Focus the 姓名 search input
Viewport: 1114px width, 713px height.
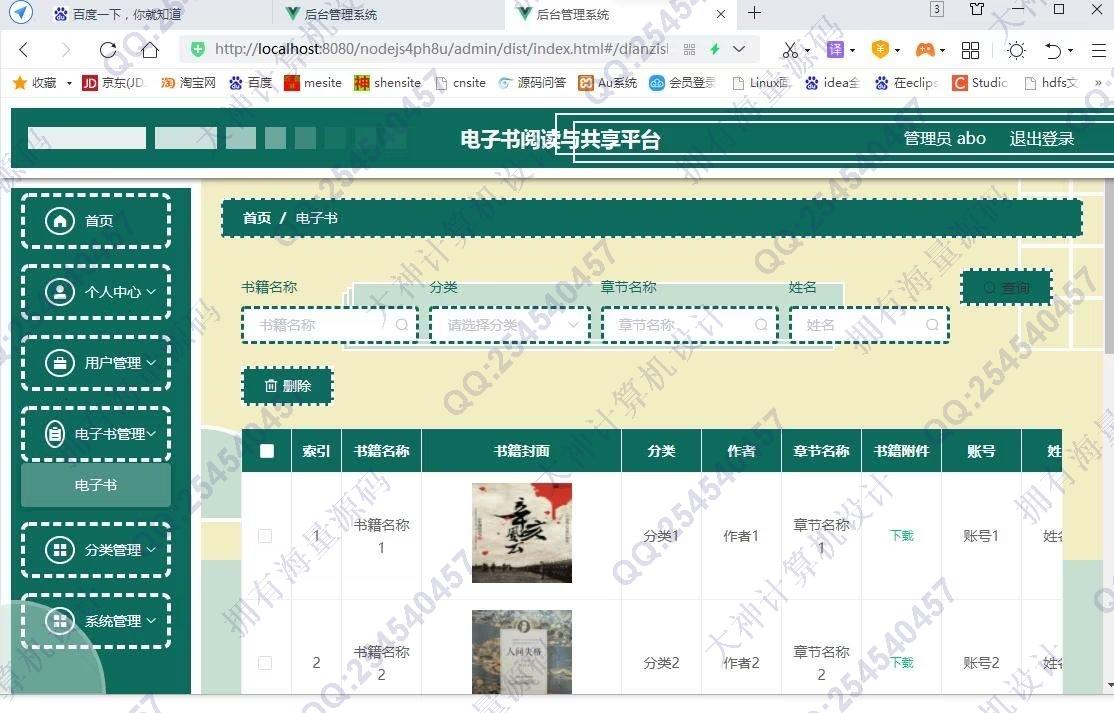coord(870,325)
